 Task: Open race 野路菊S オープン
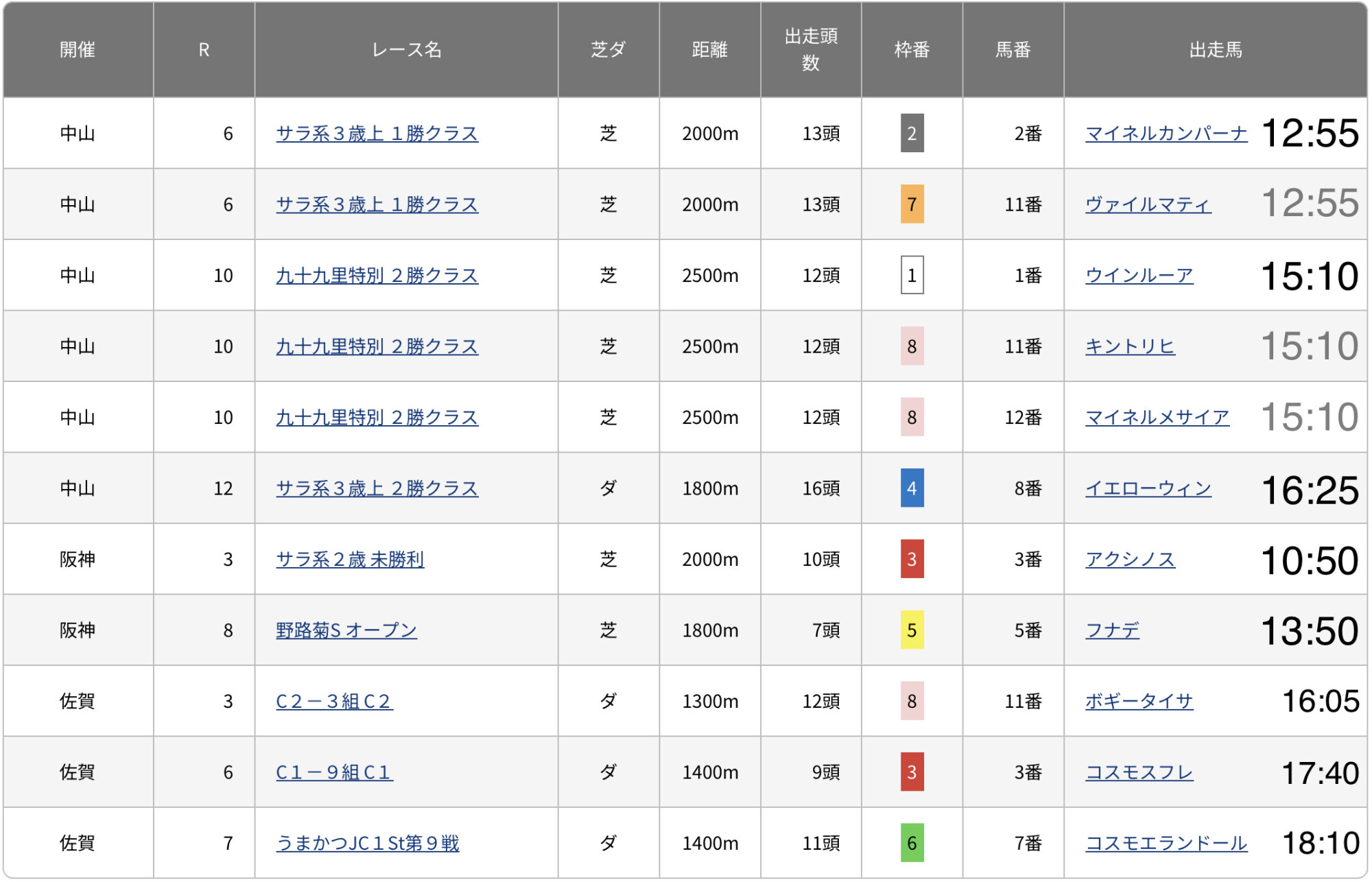tap(346, 630)
